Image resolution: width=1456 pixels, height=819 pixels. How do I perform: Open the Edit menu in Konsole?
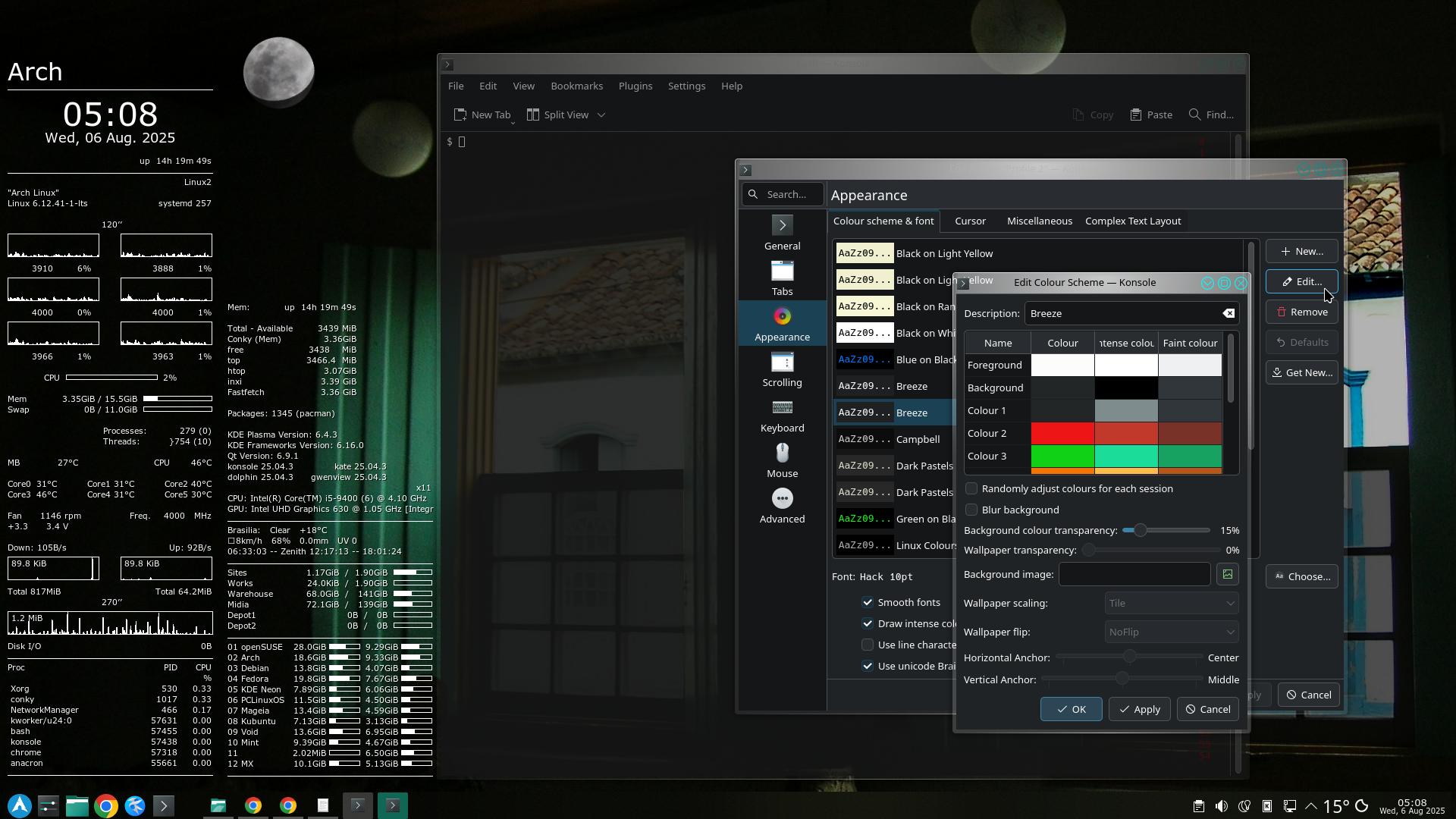click(488, 86)
